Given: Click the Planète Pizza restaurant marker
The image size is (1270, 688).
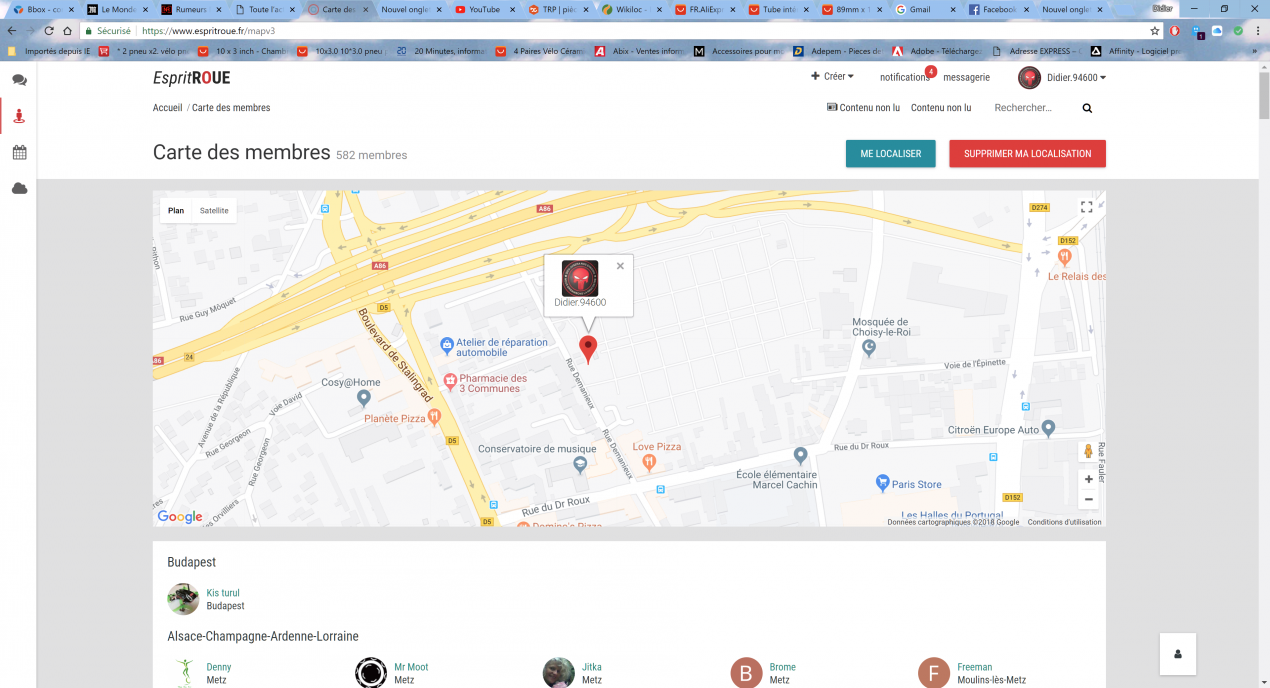Looking at the screenshot, I should [x=434, y=416].
